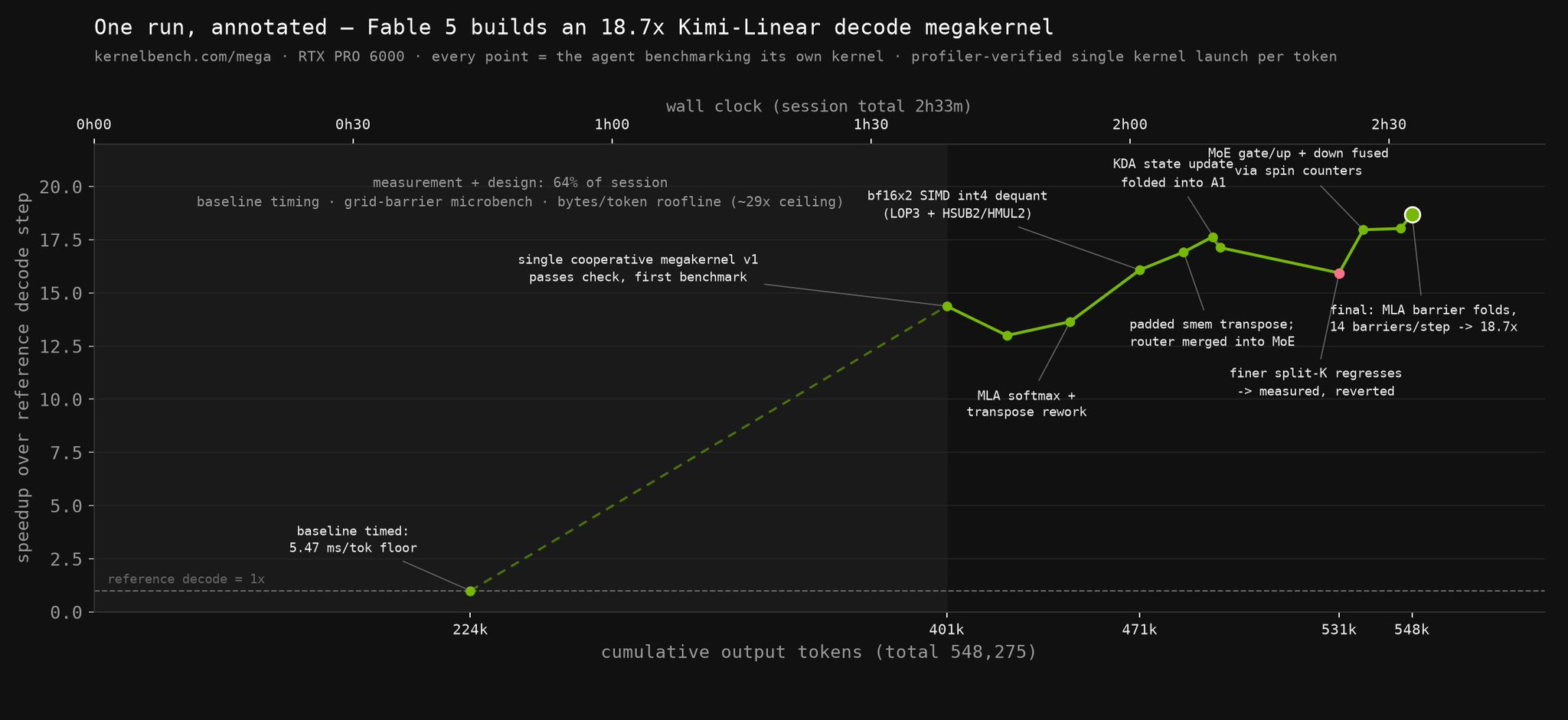This screenshot has height=720, width=1568.
Task: Click the 531k x-axis tick label
Action: pyautogui.click(x=1339, y=630)
